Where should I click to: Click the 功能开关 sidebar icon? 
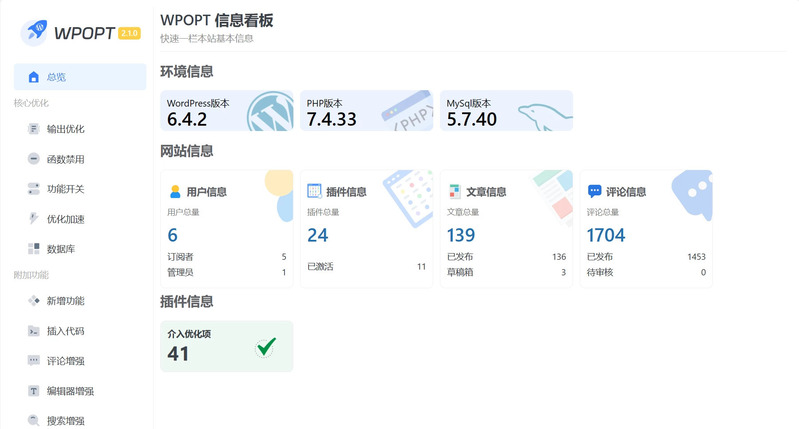point(34,189)
